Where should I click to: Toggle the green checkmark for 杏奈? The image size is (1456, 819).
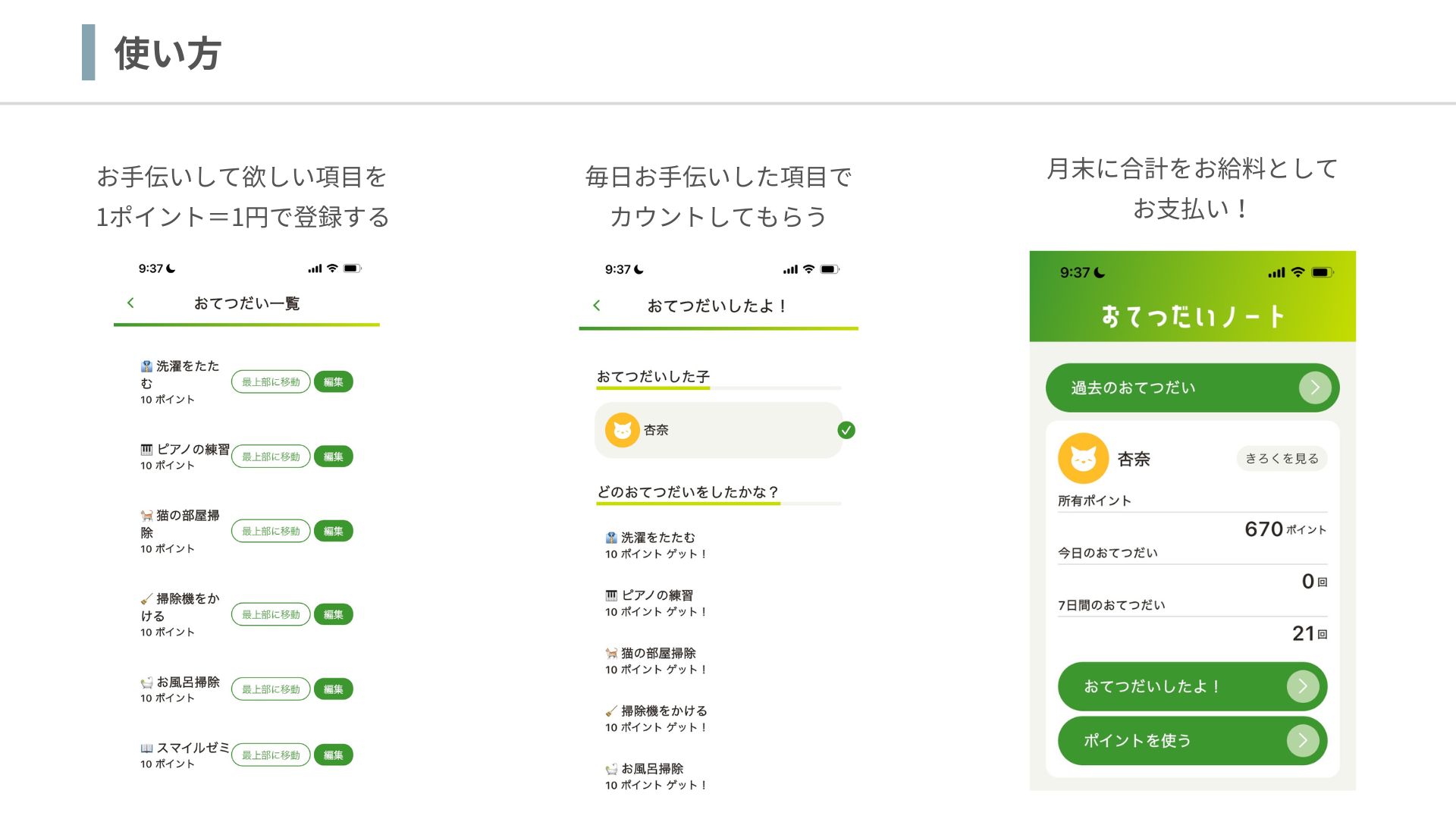point(846,430)
